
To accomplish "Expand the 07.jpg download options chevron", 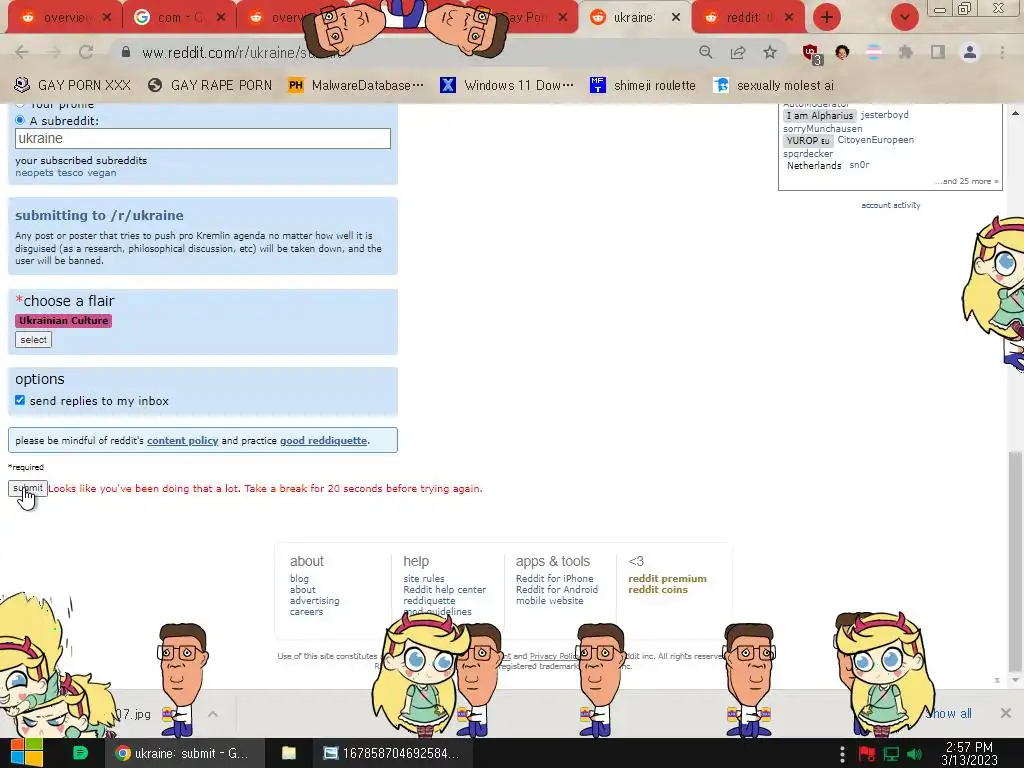I will (213, 714).
